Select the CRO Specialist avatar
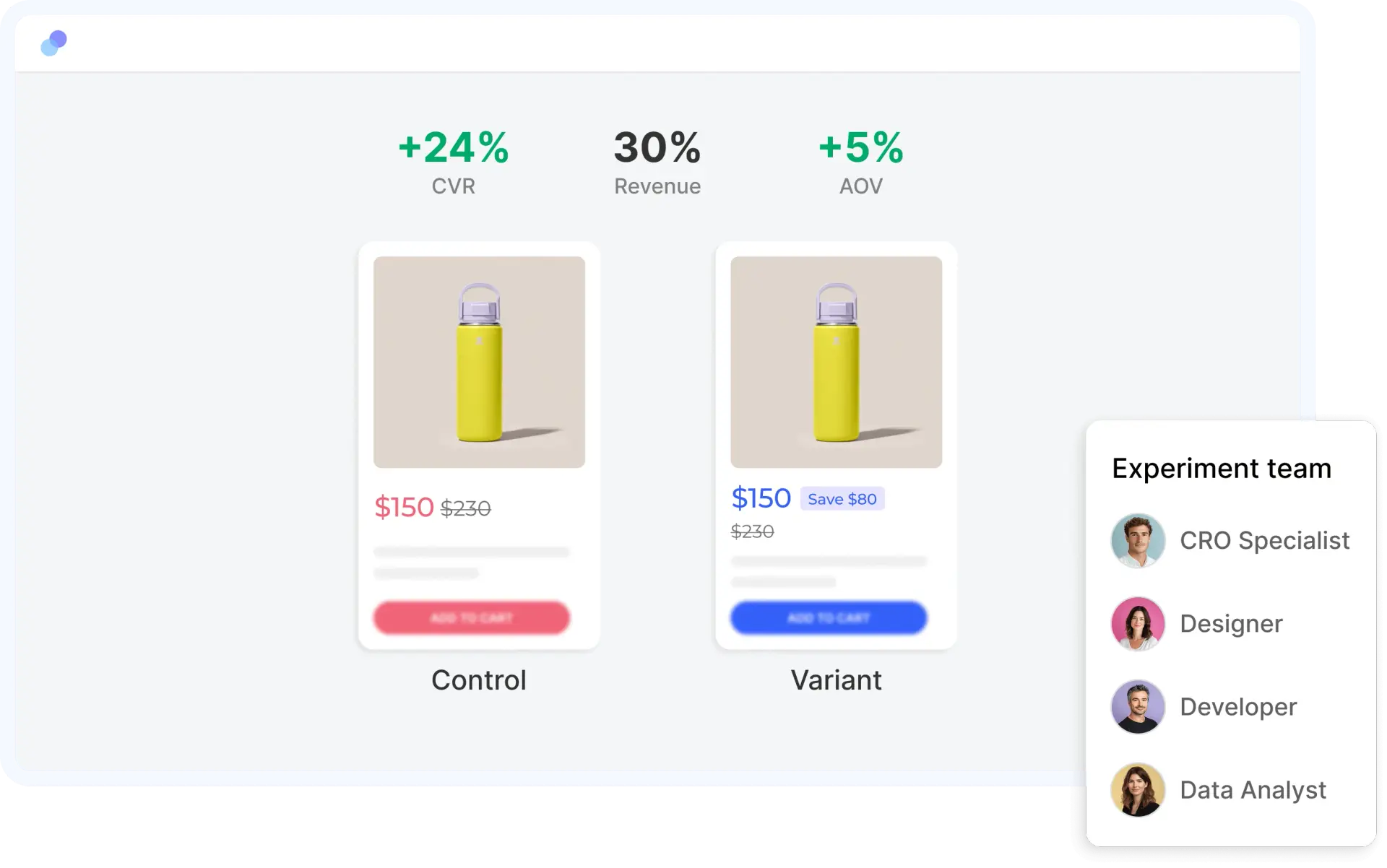This screenshot has height=868, width=1387. (x=1138, y=540)
